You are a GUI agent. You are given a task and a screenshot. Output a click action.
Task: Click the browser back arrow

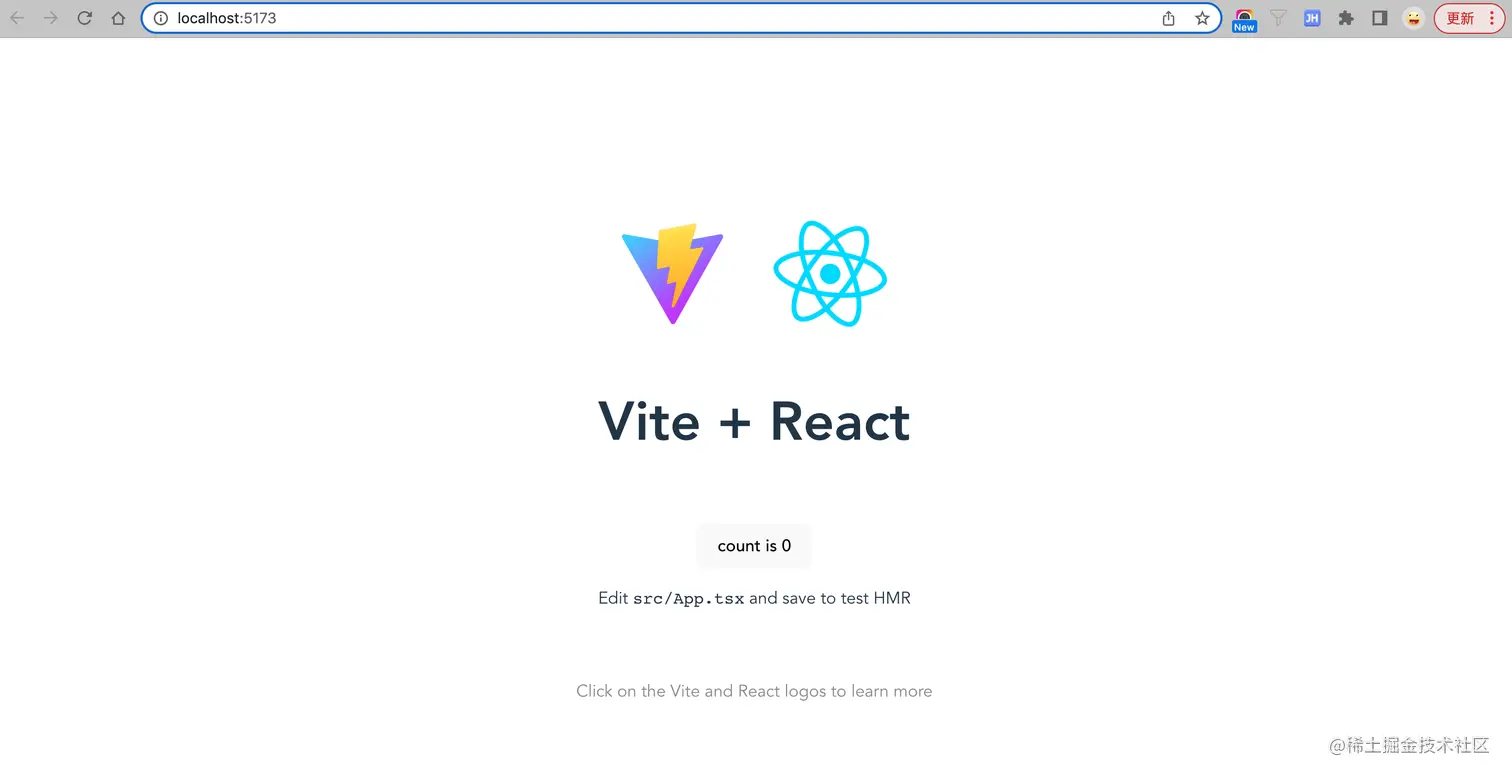pos(17,18)
